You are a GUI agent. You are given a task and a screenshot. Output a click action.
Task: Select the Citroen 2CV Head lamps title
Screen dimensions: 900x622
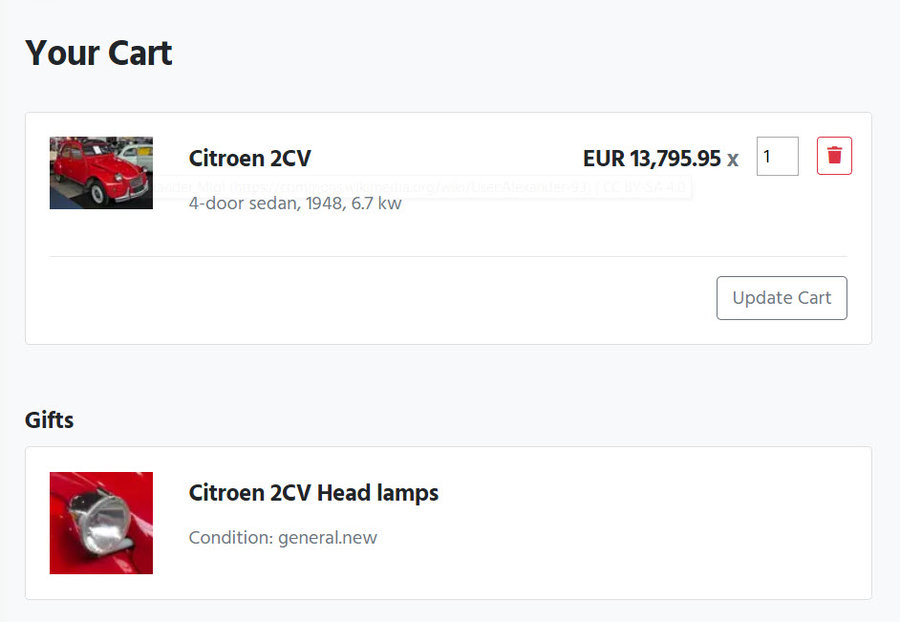[313, 493]
